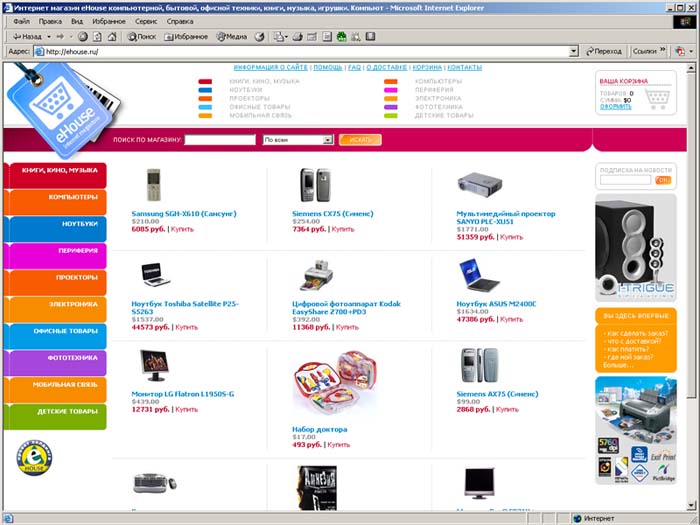Viewport: 700px width, 525px height.
Task: Click the Mail toolbar icon
Action: (x=280, y=37)
